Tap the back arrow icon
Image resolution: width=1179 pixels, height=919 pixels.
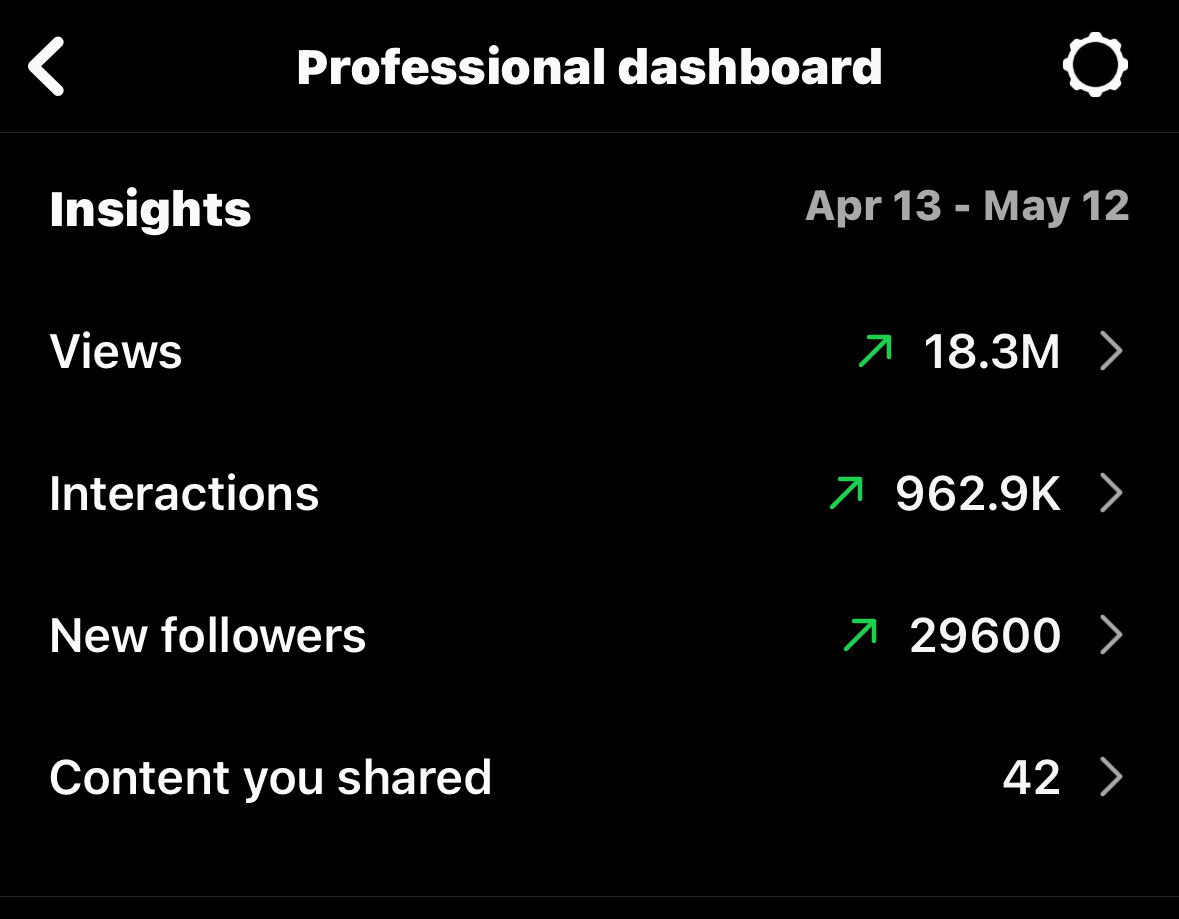pyautogui.click(x=47, y=67)
